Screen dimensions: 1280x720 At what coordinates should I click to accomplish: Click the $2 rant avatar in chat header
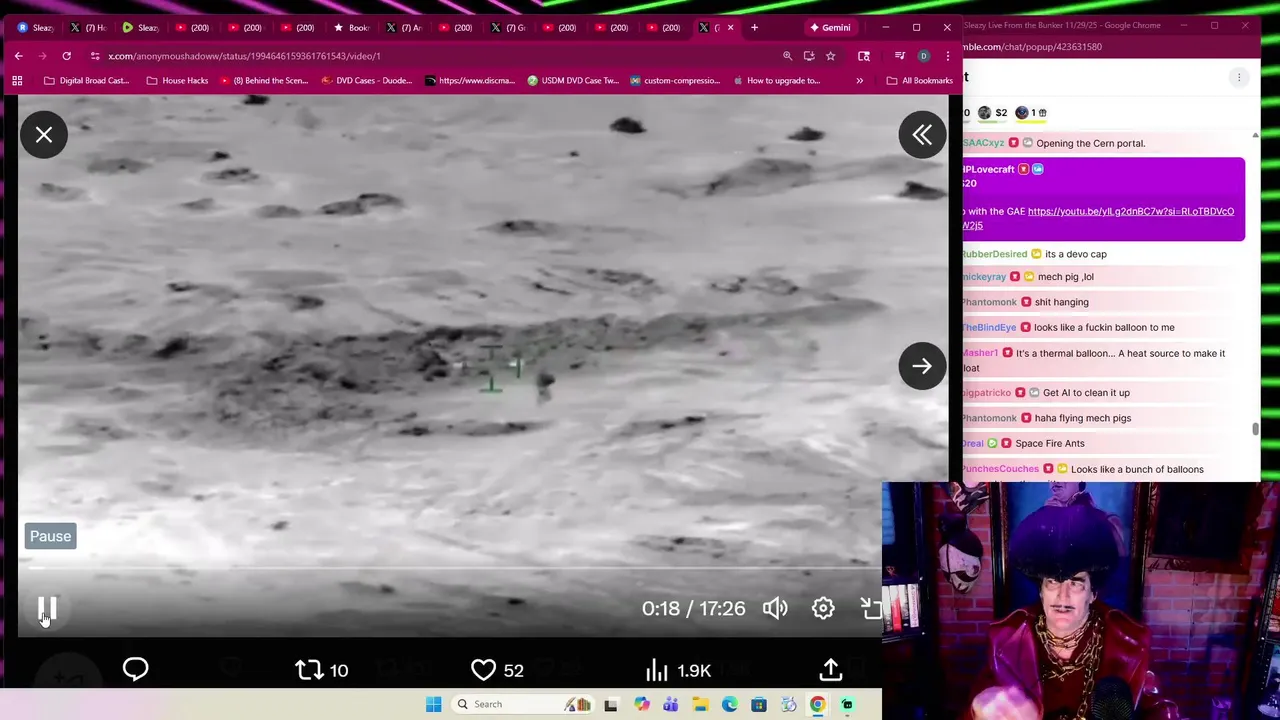[985, 113]
